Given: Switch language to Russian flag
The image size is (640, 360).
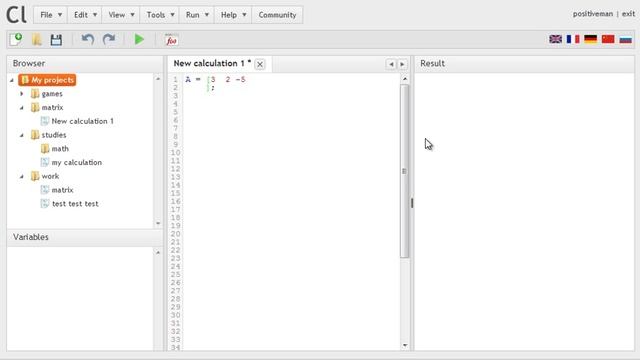Looking at the screenshot, I should 625,39.
